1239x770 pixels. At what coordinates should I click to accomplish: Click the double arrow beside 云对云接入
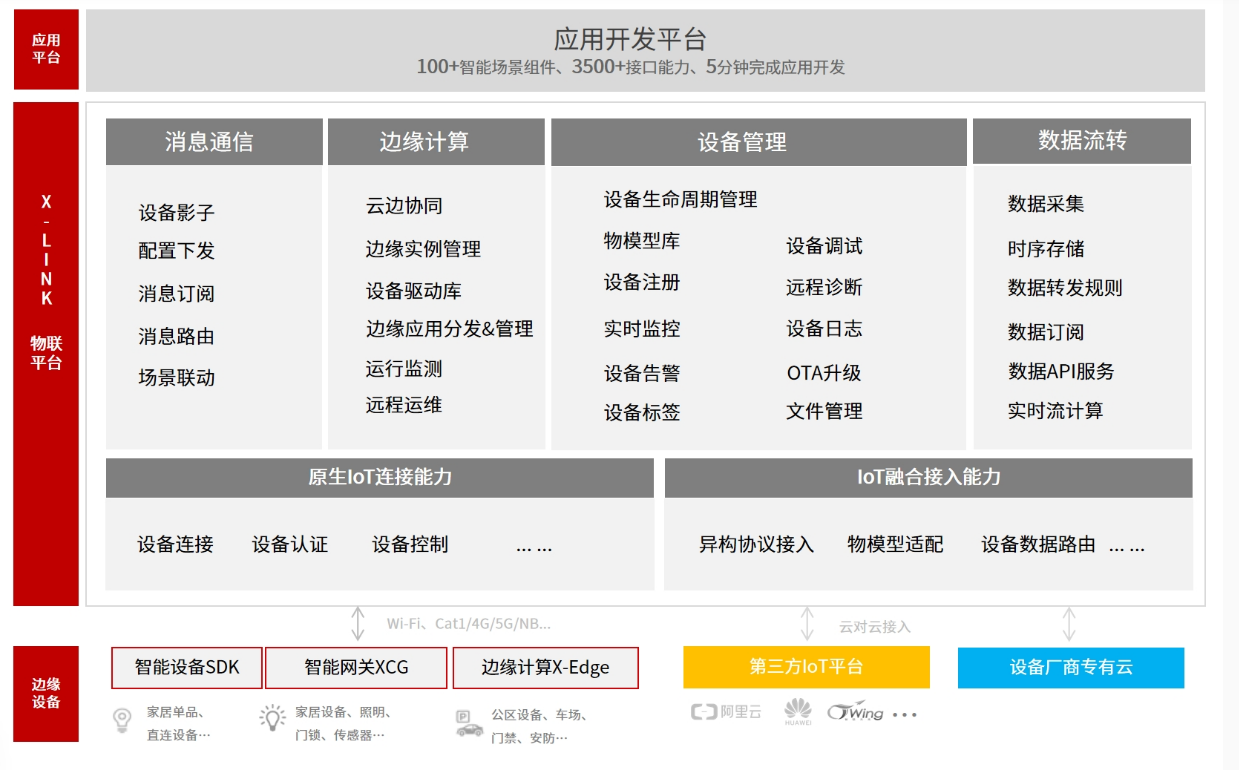(x=807, y=623)
